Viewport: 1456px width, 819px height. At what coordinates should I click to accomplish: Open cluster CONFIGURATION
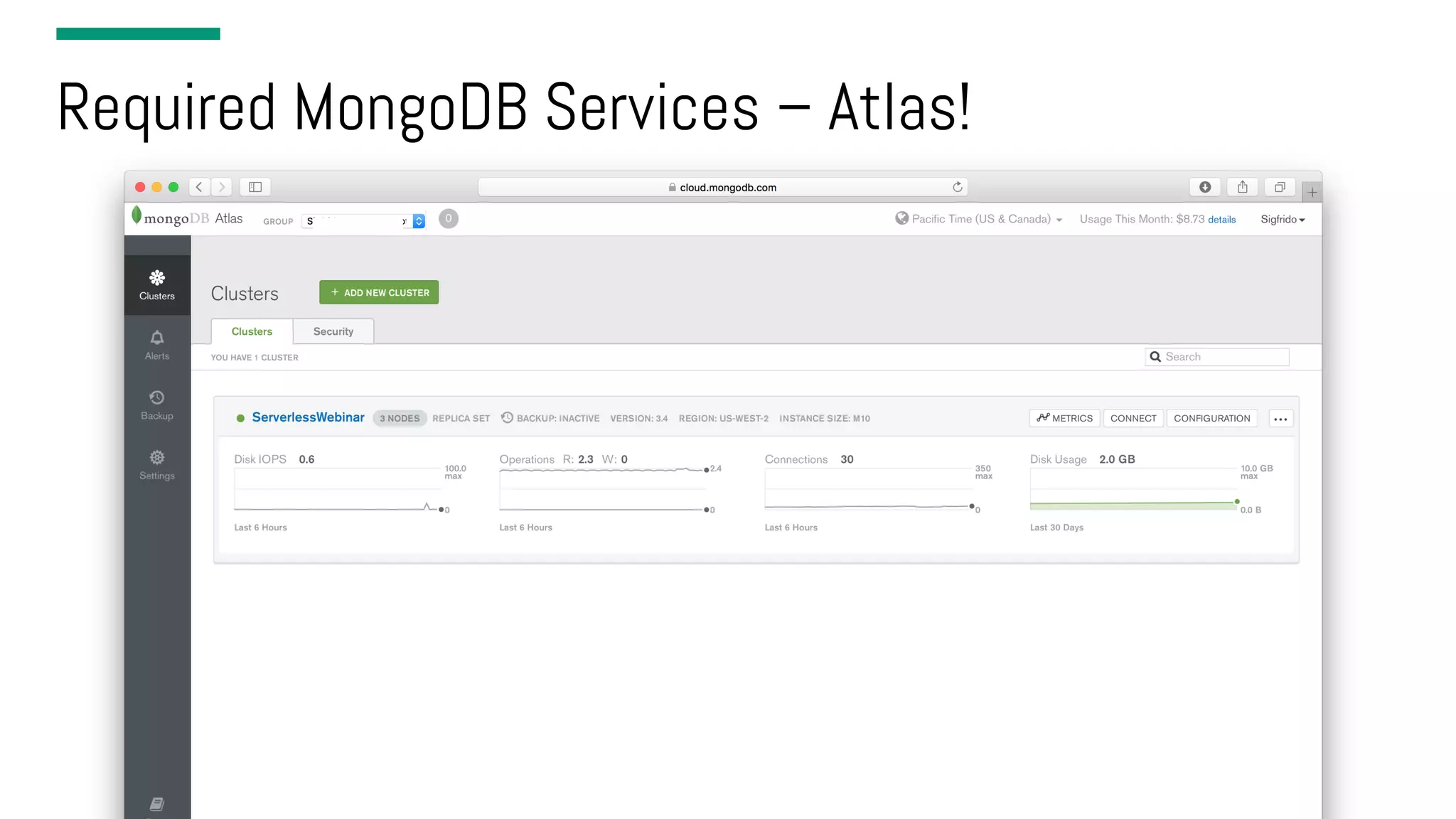[1211, 418]
